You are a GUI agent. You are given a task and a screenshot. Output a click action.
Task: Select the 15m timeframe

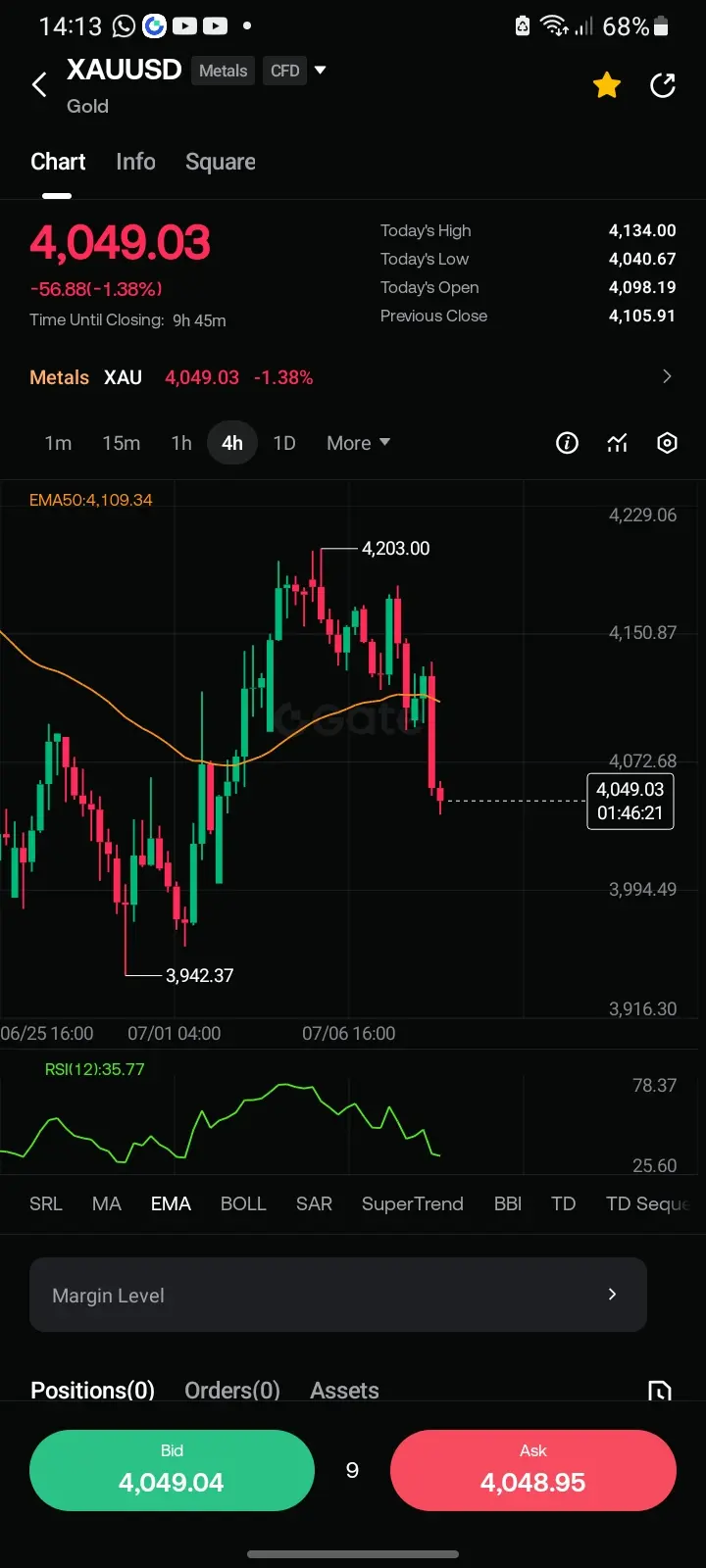[x=122, y=443]
